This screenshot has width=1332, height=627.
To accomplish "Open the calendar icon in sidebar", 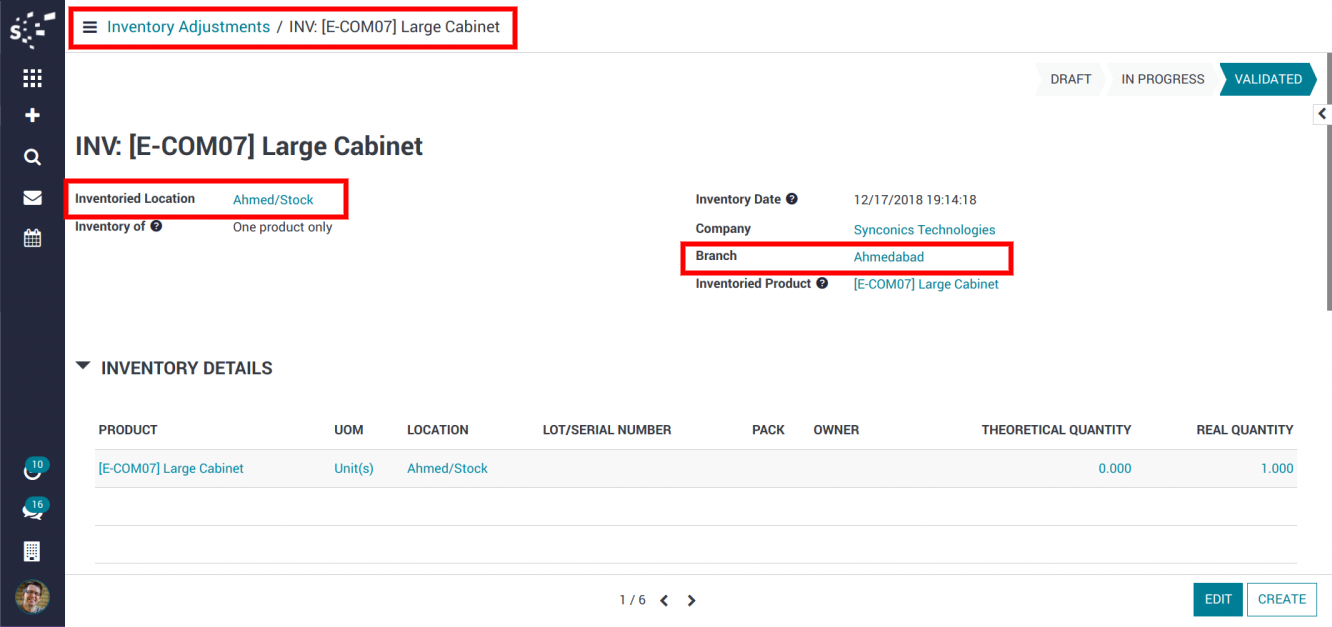I will coord(32,238).
